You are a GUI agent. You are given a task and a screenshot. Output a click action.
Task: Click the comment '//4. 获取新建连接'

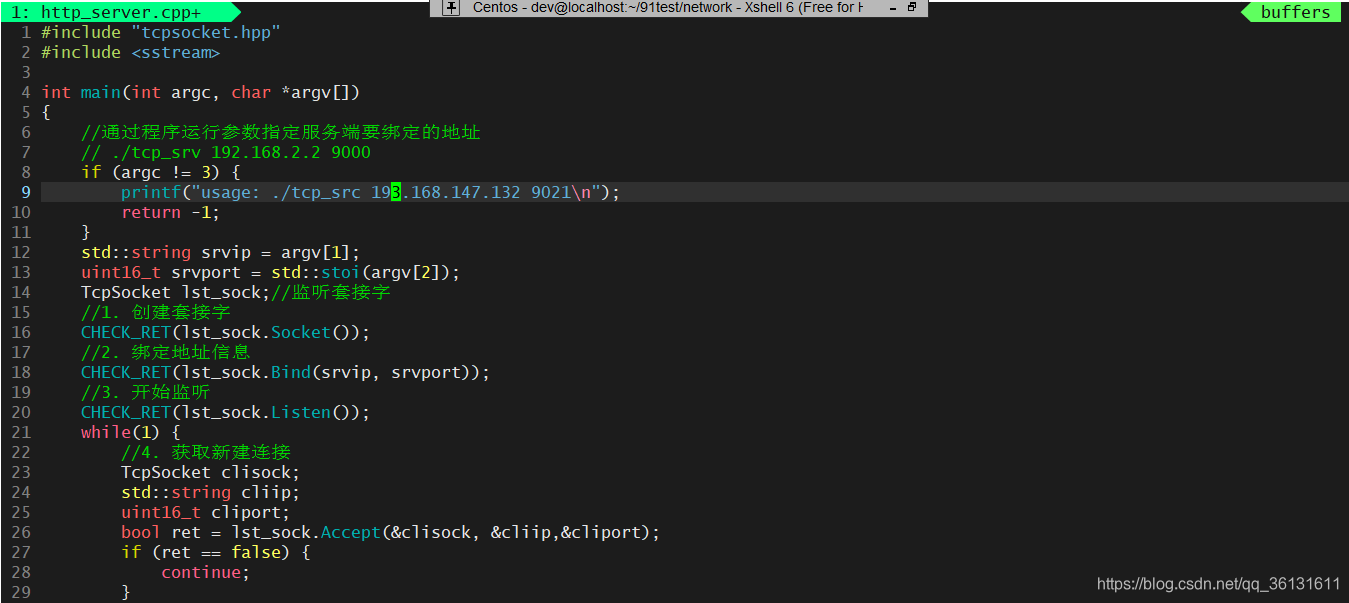coord(206,452)
